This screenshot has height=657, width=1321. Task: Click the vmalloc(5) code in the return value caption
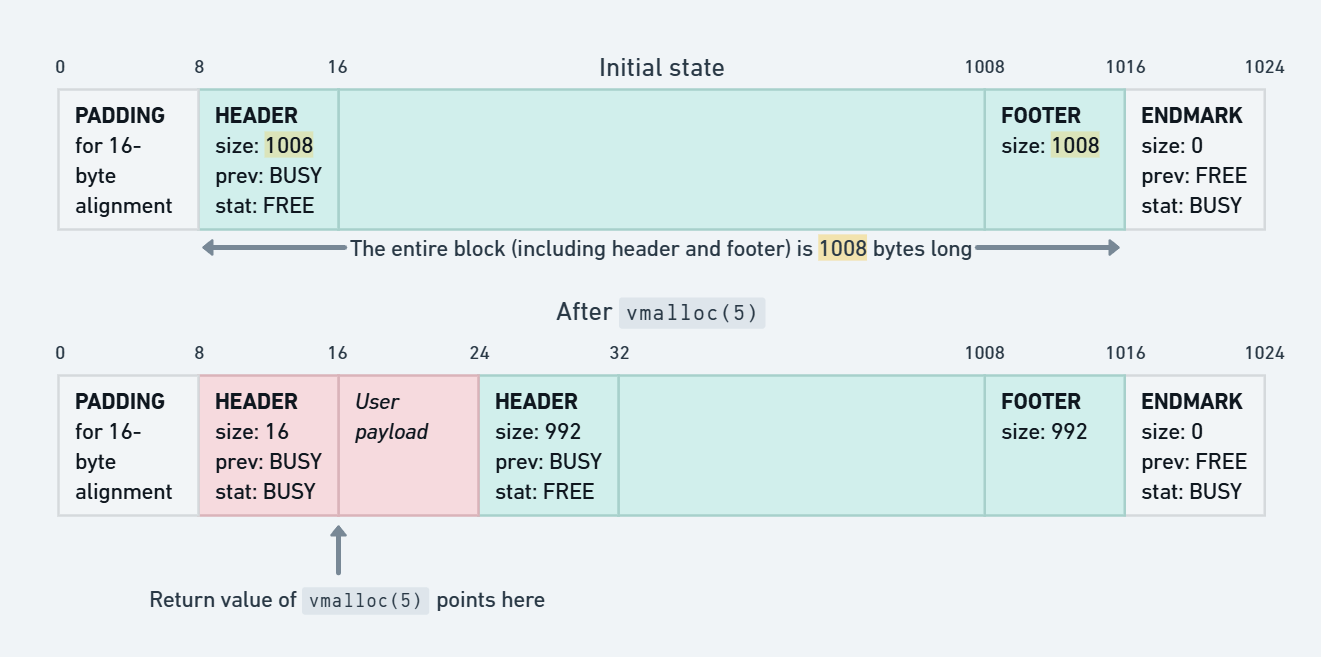(x=365, y=601)
